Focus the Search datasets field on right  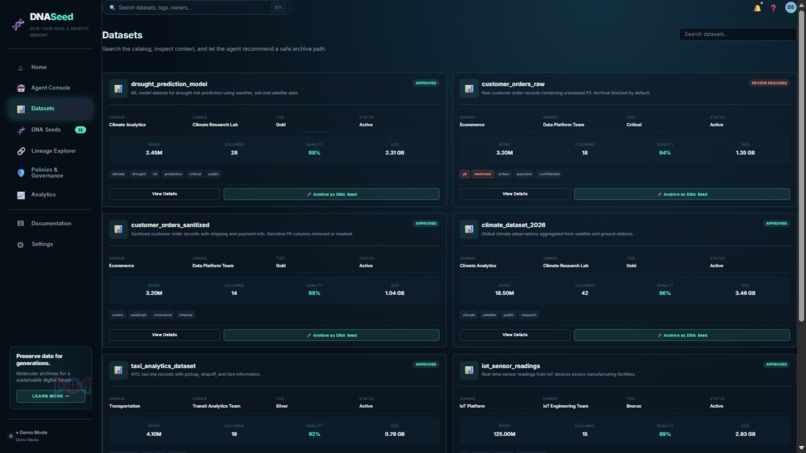coord(738,34)
